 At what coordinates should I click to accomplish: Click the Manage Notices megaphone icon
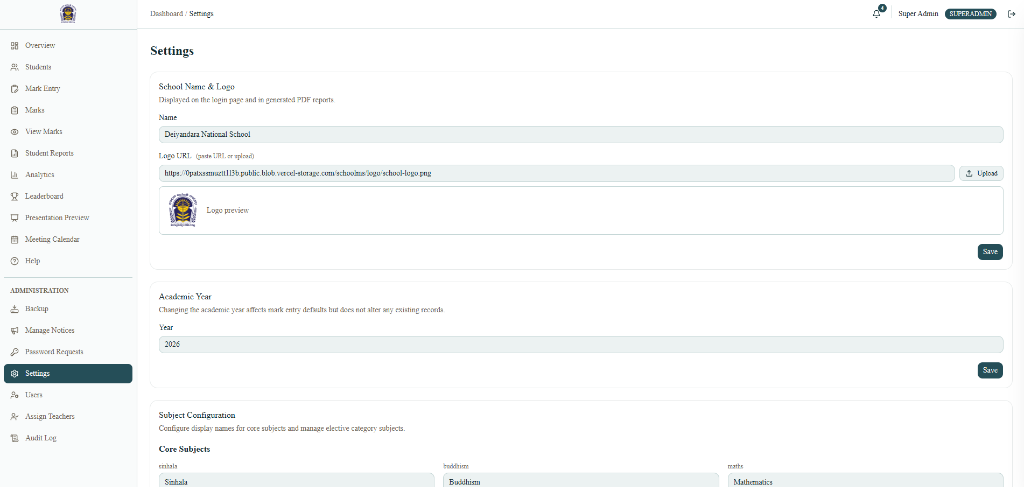click(x=14, y=330)
